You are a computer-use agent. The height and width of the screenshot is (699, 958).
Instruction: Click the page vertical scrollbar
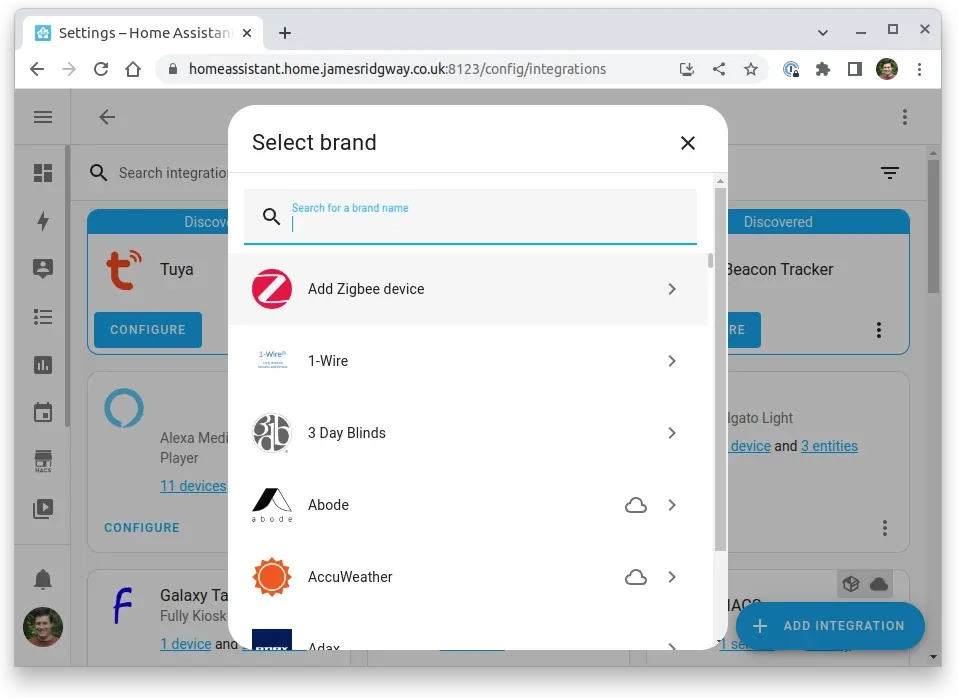[x=933, y=226]
